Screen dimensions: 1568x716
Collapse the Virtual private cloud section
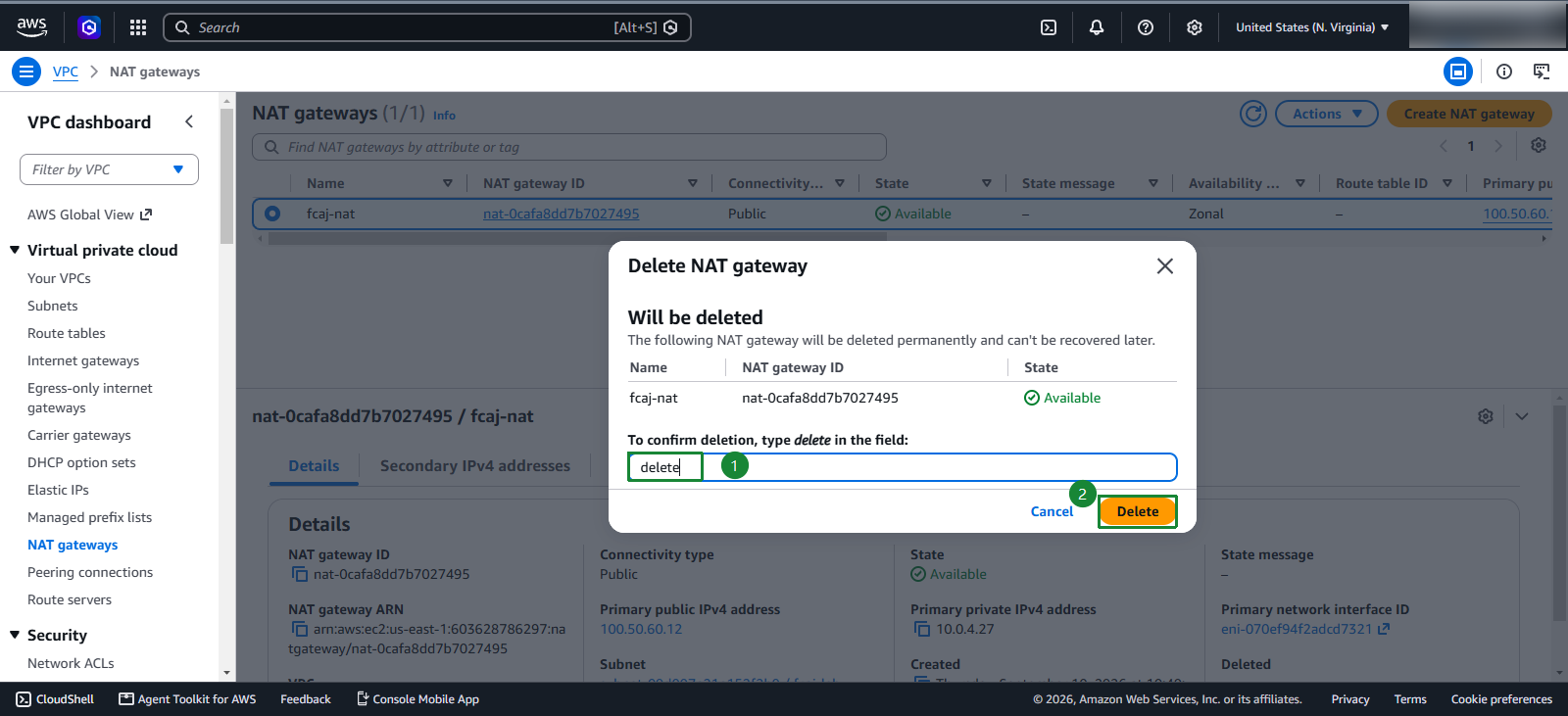15,250
